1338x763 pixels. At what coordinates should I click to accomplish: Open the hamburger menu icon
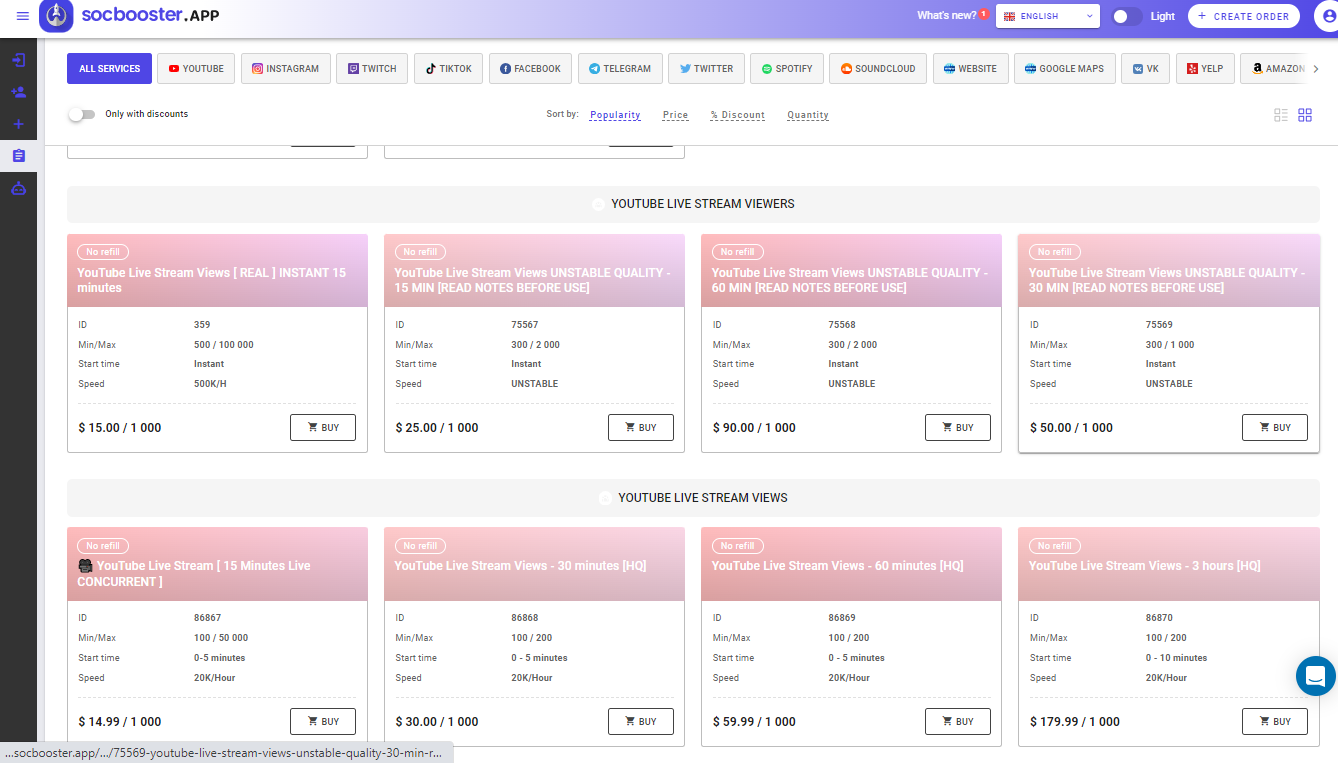pos(23,16)
